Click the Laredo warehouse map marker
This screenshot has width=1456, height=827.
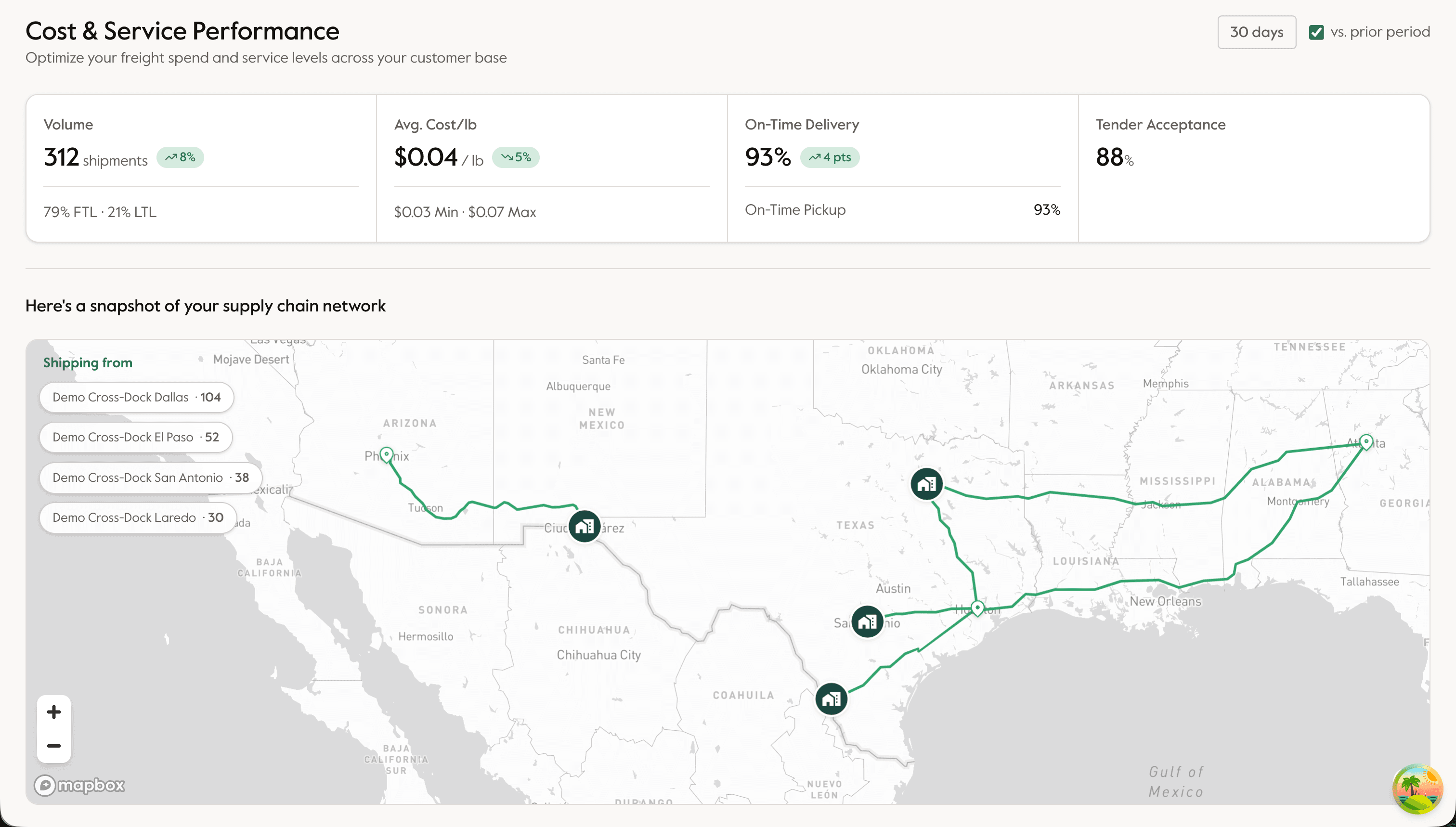[x=831, y=698]
